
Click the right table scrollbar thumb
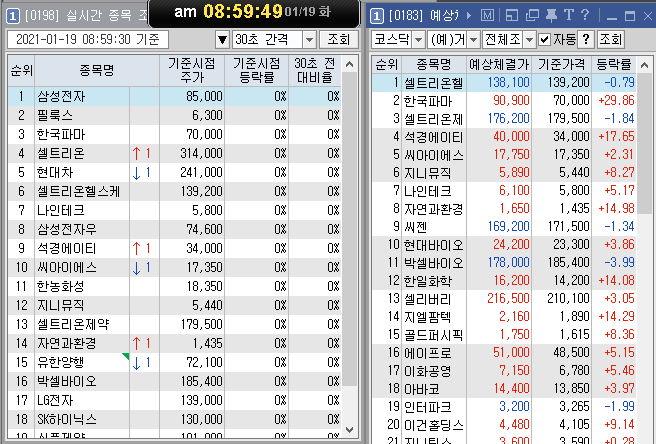click(644, 143)
